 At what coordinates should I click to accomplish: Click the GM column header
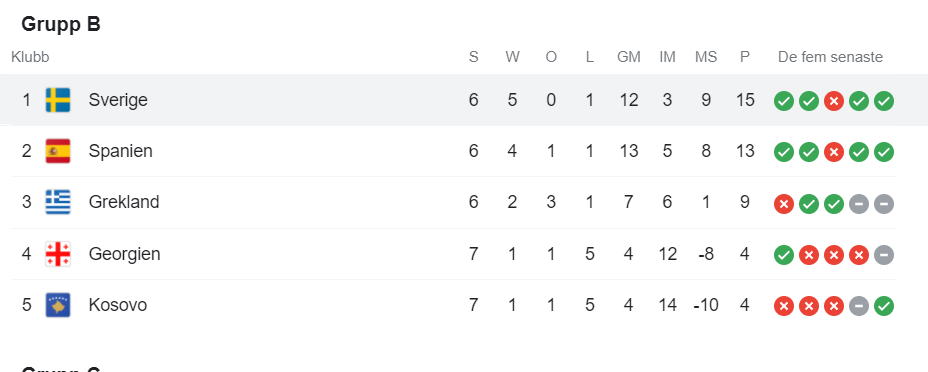(x=629, y=57)
